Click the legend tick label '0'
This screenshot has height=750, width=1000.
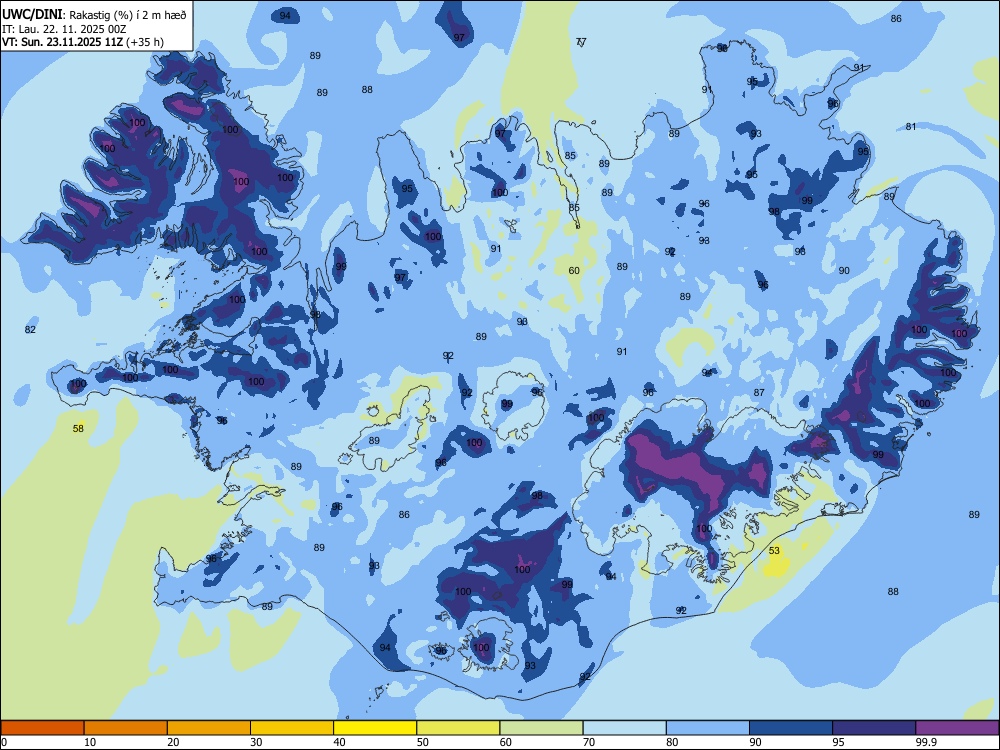[4, 742]
